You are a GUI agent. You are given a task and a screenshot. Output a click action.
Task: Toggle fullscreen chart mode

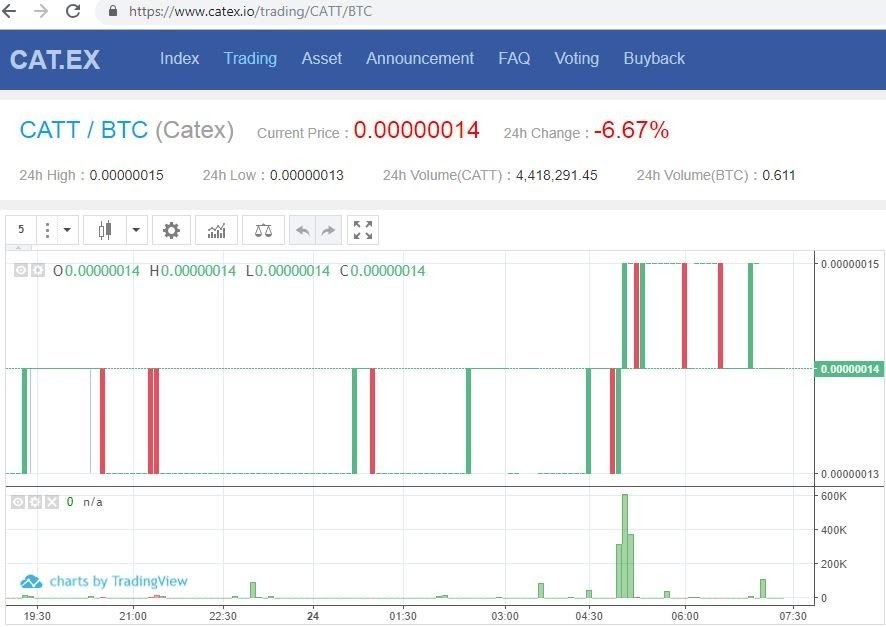[363, 230]
